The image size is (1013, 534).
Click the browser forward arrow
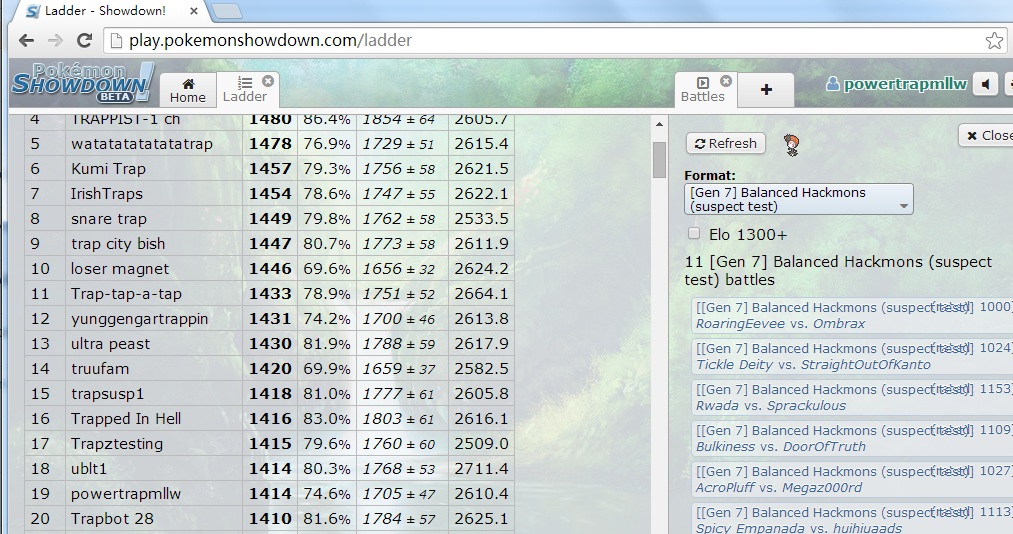tap(56, 41)
